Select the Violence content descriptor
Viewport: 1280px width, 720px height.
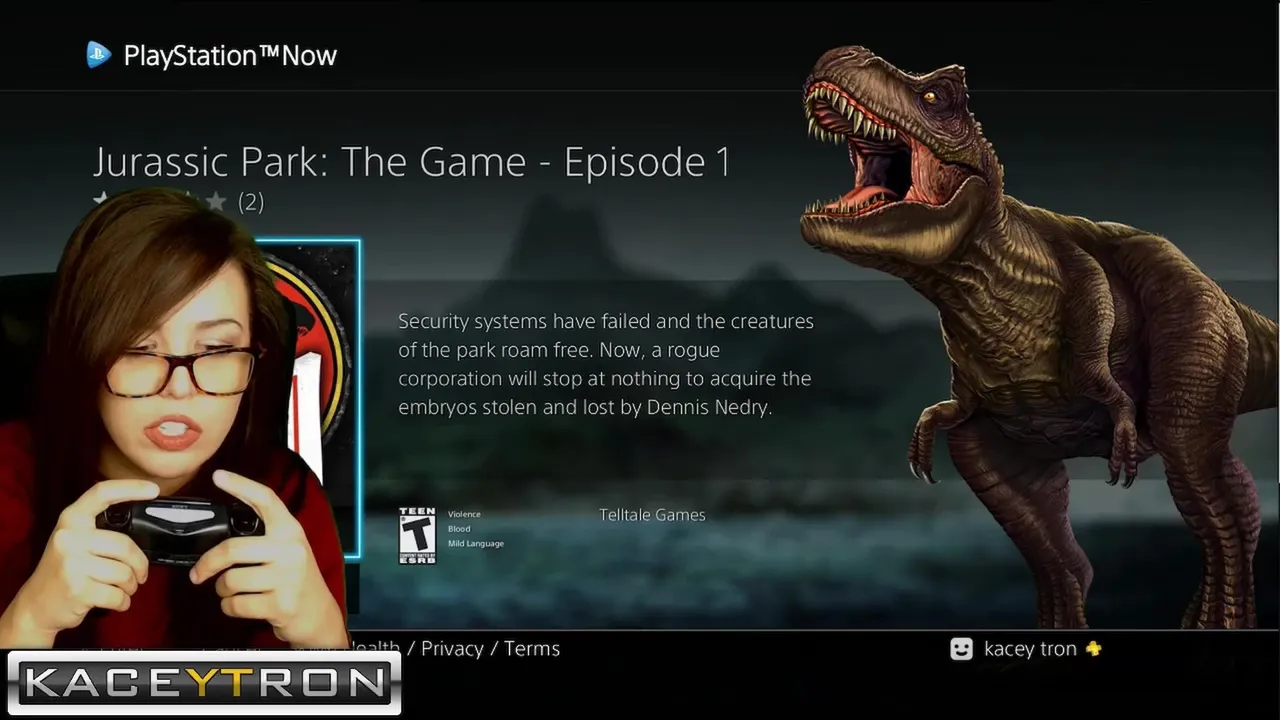[x=464, y=514]
